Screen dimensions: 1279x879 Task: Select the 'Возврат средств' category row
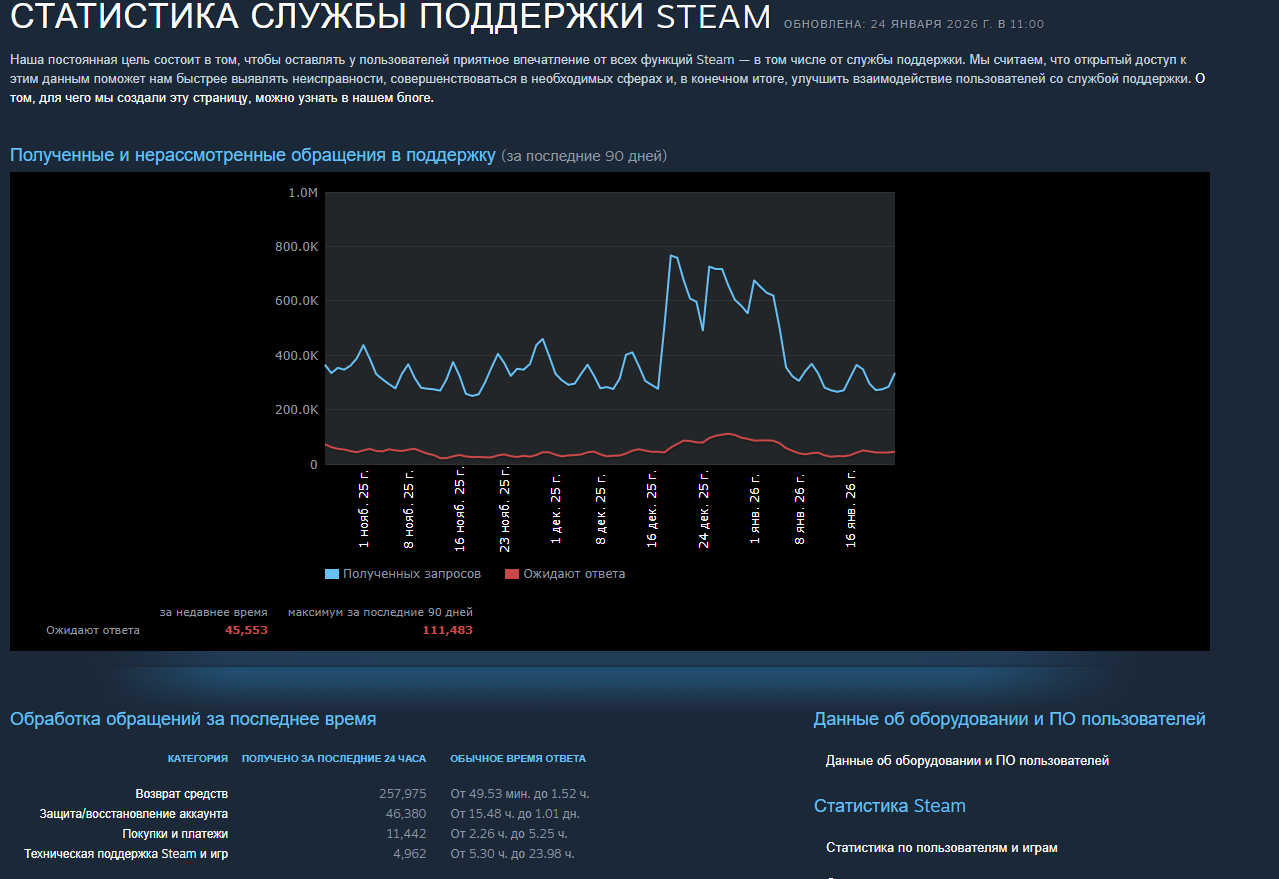click(182, 794)
